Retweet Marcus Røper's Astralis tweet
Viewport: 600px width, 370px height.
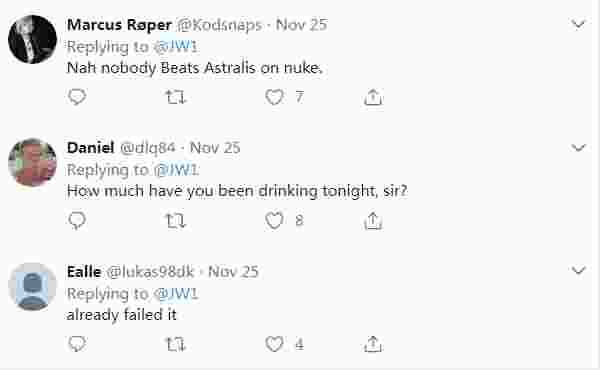point(176,97)
